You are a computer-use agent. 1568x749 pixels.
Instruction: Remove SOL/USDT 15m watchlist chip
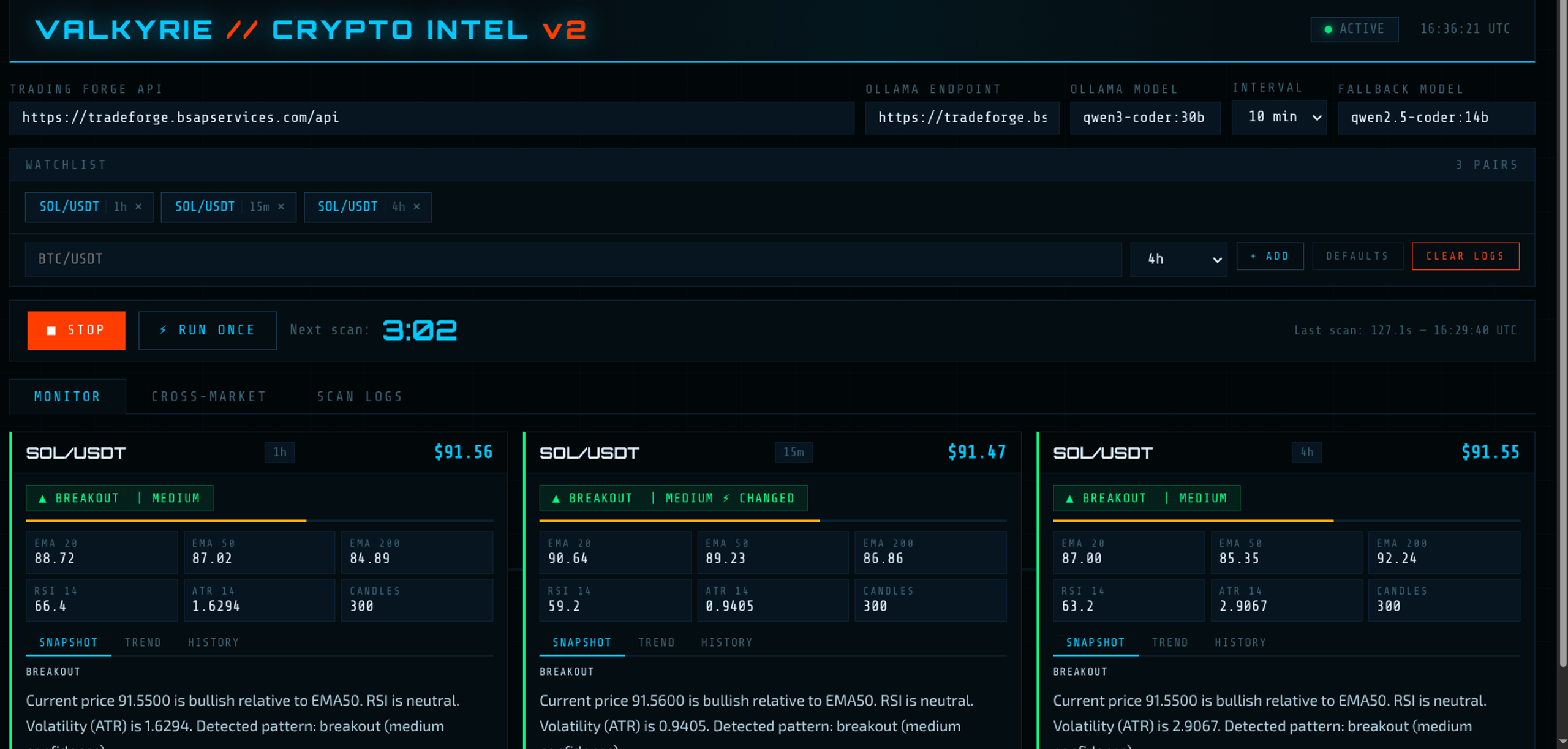[x=281, y=207]
